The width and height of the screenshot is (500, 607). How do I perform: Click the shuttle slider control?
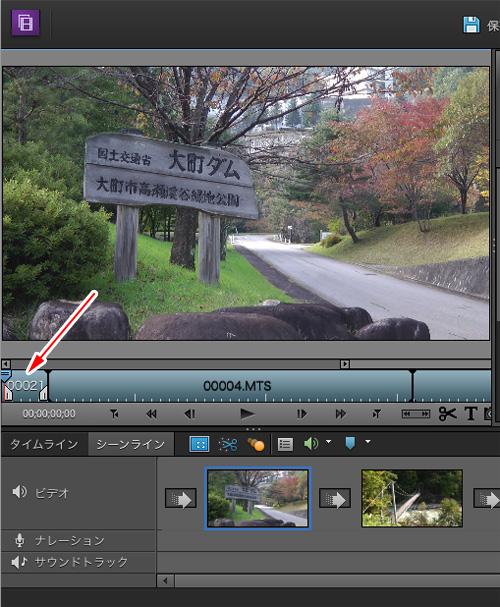416,414
